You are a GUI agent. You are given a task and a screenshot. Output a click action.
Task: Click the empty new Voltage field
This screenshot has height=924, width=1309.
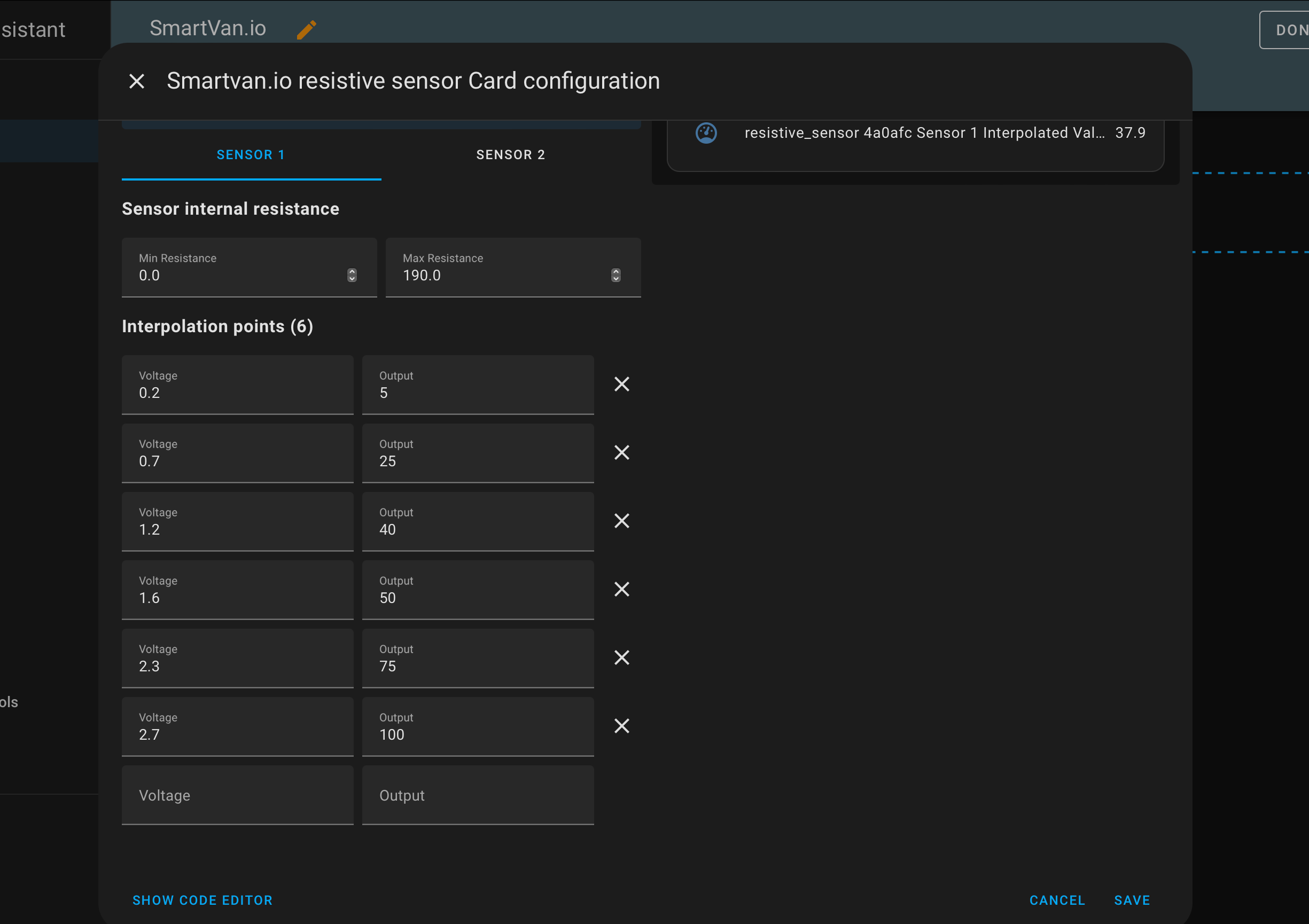click(237, 795)
